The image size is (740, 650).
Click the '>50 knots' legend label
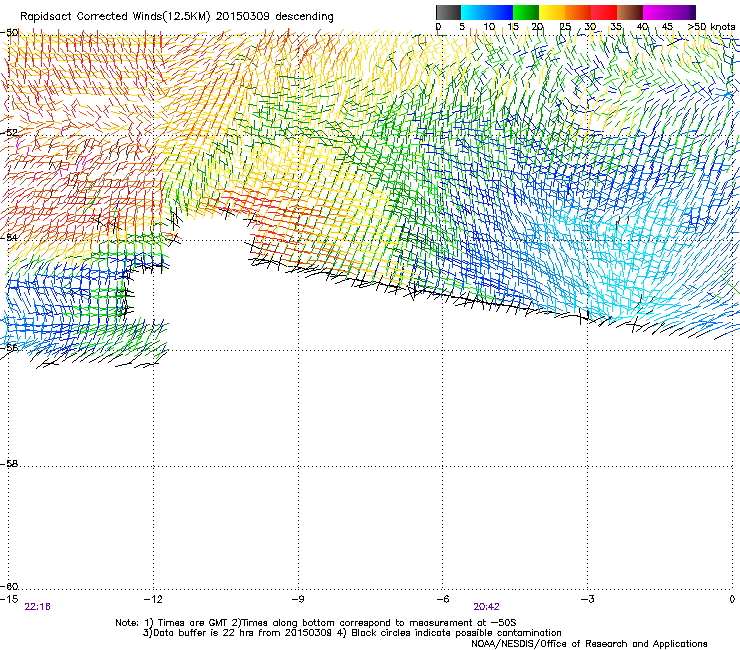[712, 26]
